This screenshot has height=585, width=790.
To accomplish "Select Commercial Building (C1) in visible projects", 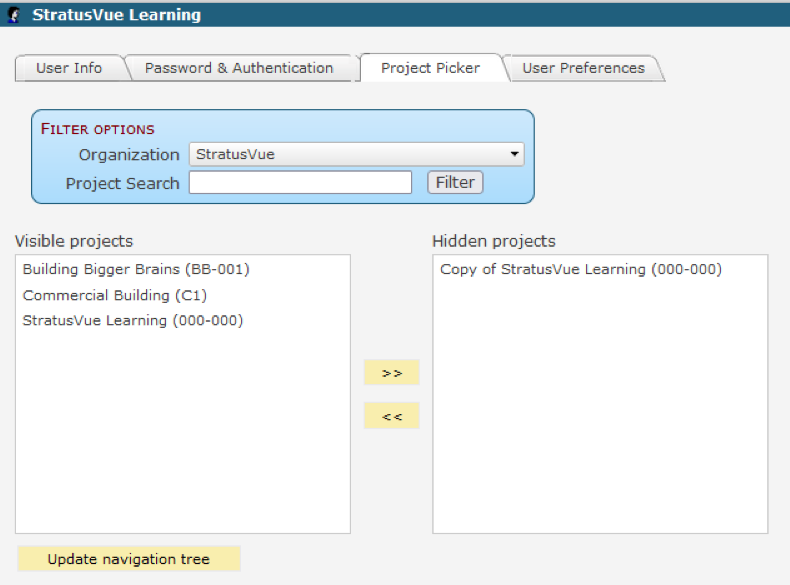I will coord(115,295).
